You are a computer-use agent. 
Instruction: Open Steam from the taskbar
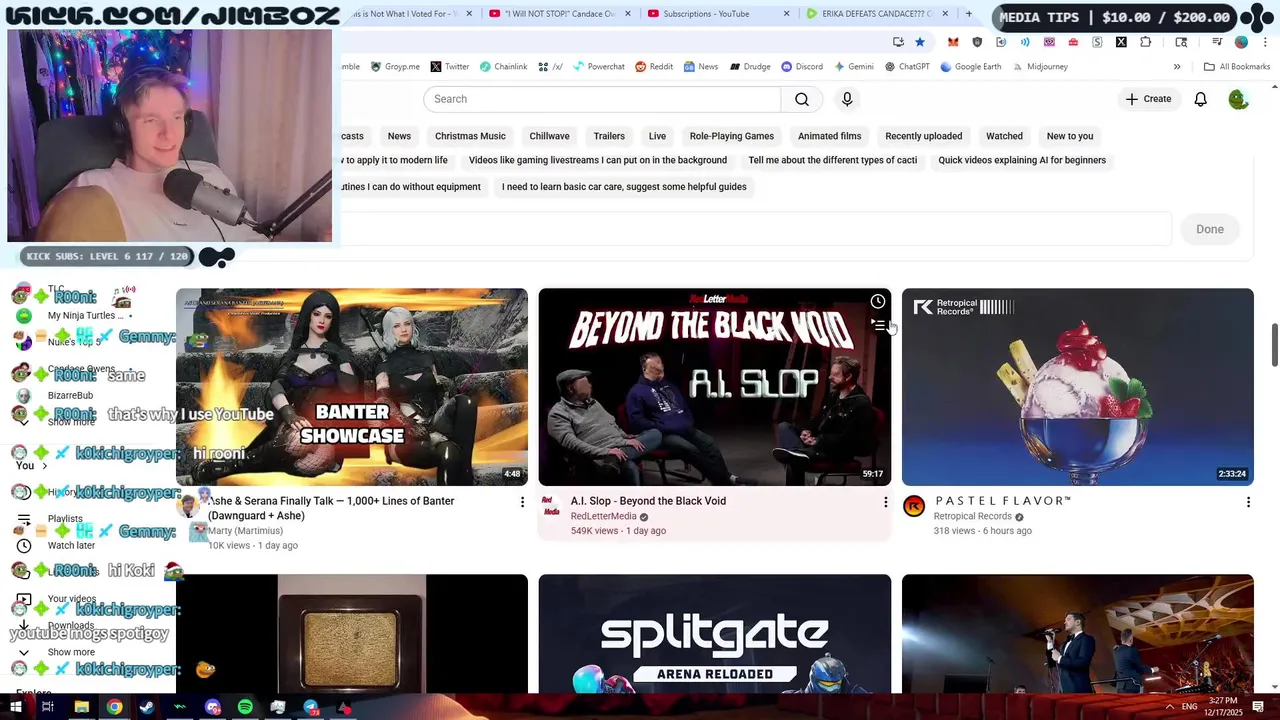147,707
